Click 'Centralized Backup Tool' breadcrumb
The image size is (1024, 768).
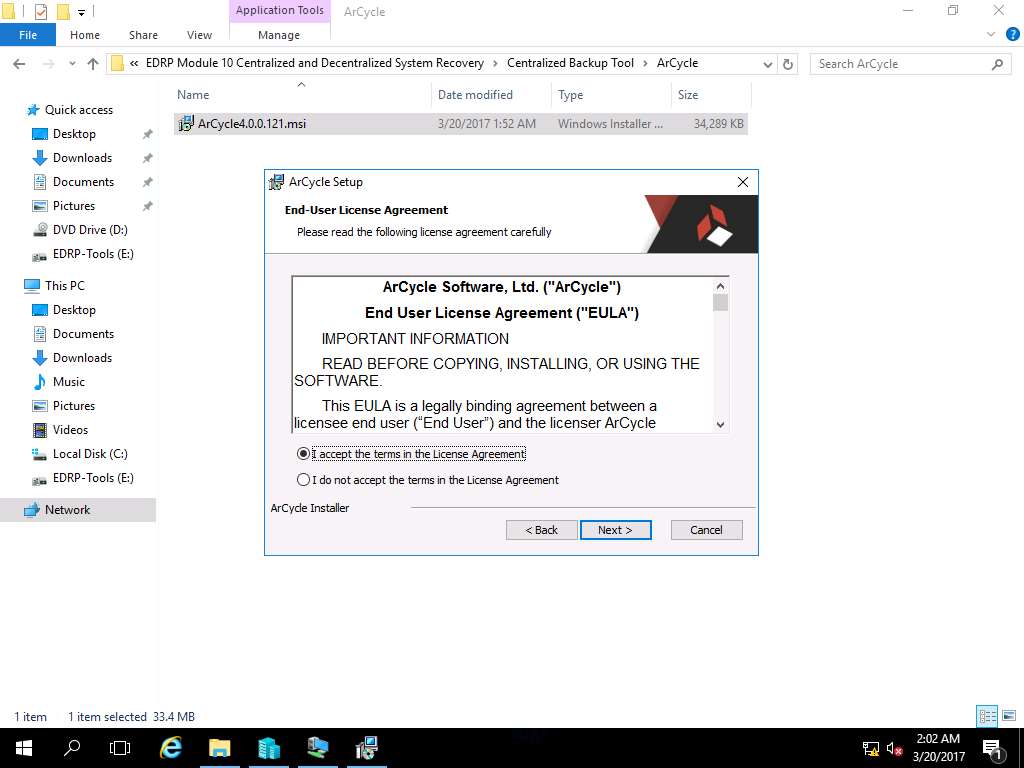pyautogui.click(x=570, y=63)
